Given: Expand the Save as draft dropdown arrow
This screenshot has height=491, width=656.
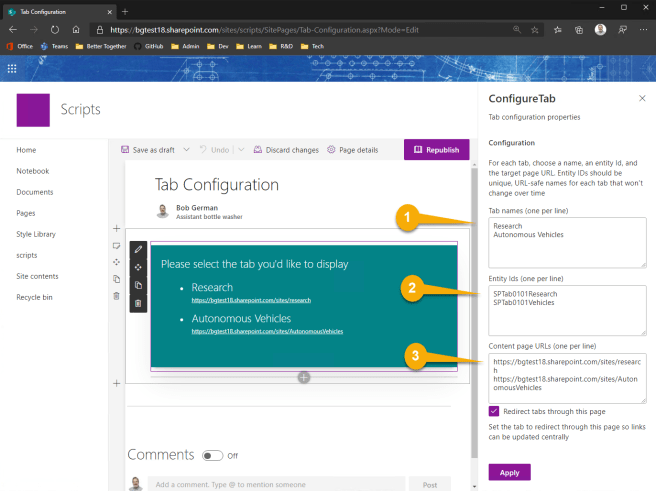Looking at the screenshot, I should (x=185, y=150).
